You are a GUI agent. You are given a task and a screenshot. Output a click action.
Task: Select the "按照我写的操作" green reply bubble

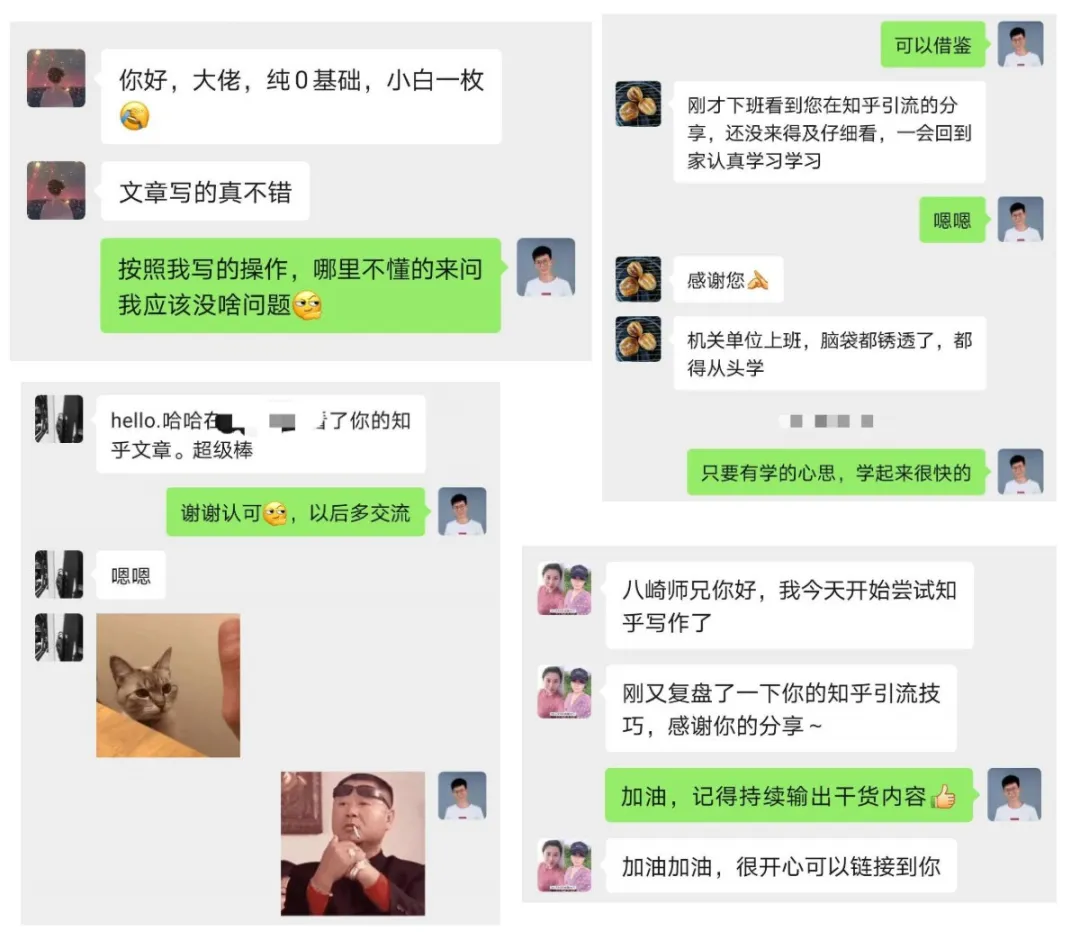[300, 286]
